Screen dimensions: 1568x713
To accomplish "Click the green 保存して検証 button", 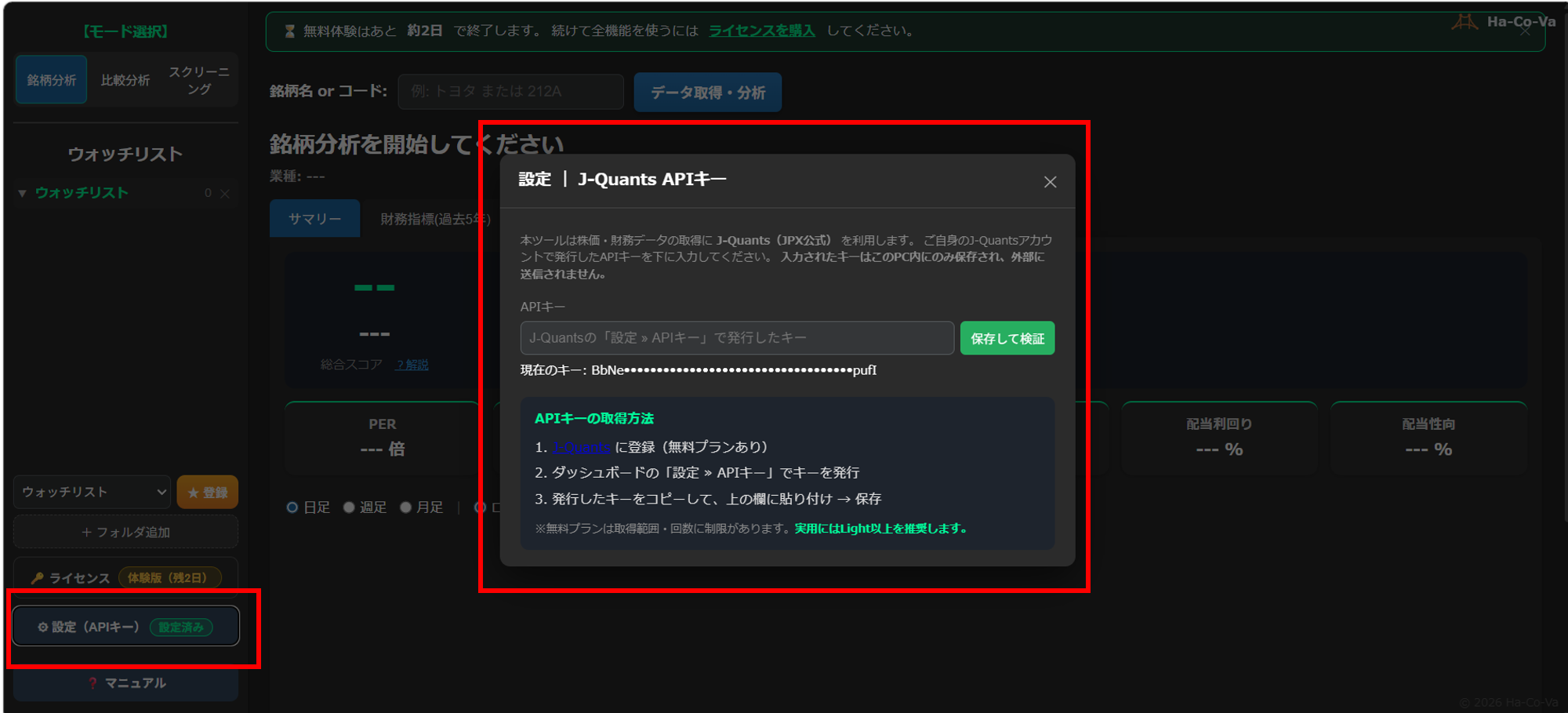I will tap(1007, 338).
